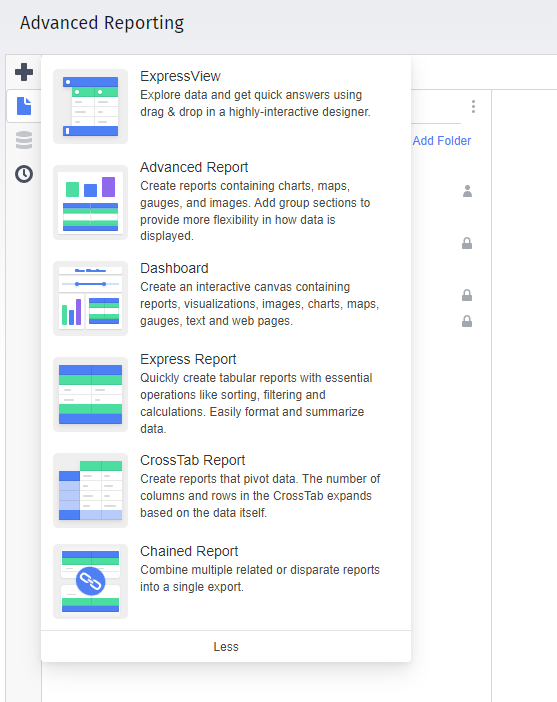Choose Advanced Report menu entry
The image size is (557, 702).
point(194,167)
